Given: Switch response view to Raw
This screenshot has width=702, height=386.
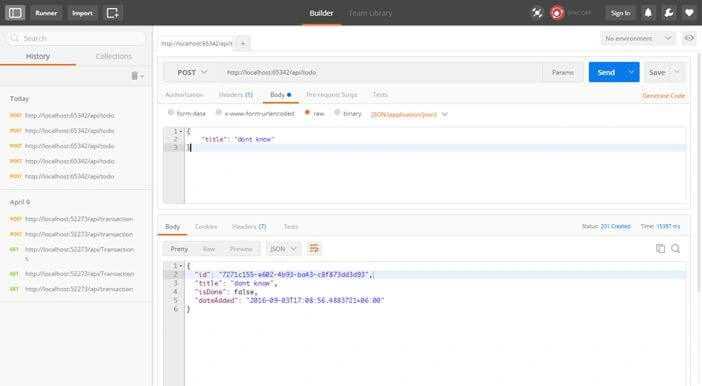Looking at the screenshot, I should coord(209,249).
